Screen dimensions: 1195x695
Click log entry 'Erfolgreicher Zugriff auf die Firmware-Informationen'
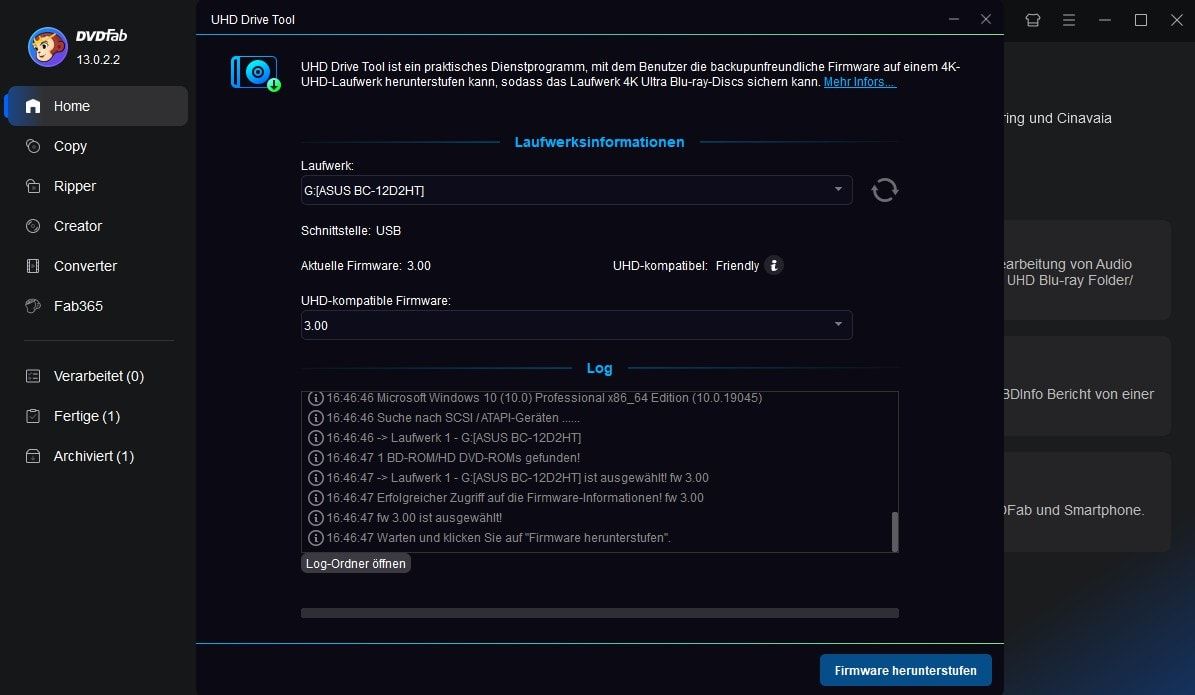505,498
